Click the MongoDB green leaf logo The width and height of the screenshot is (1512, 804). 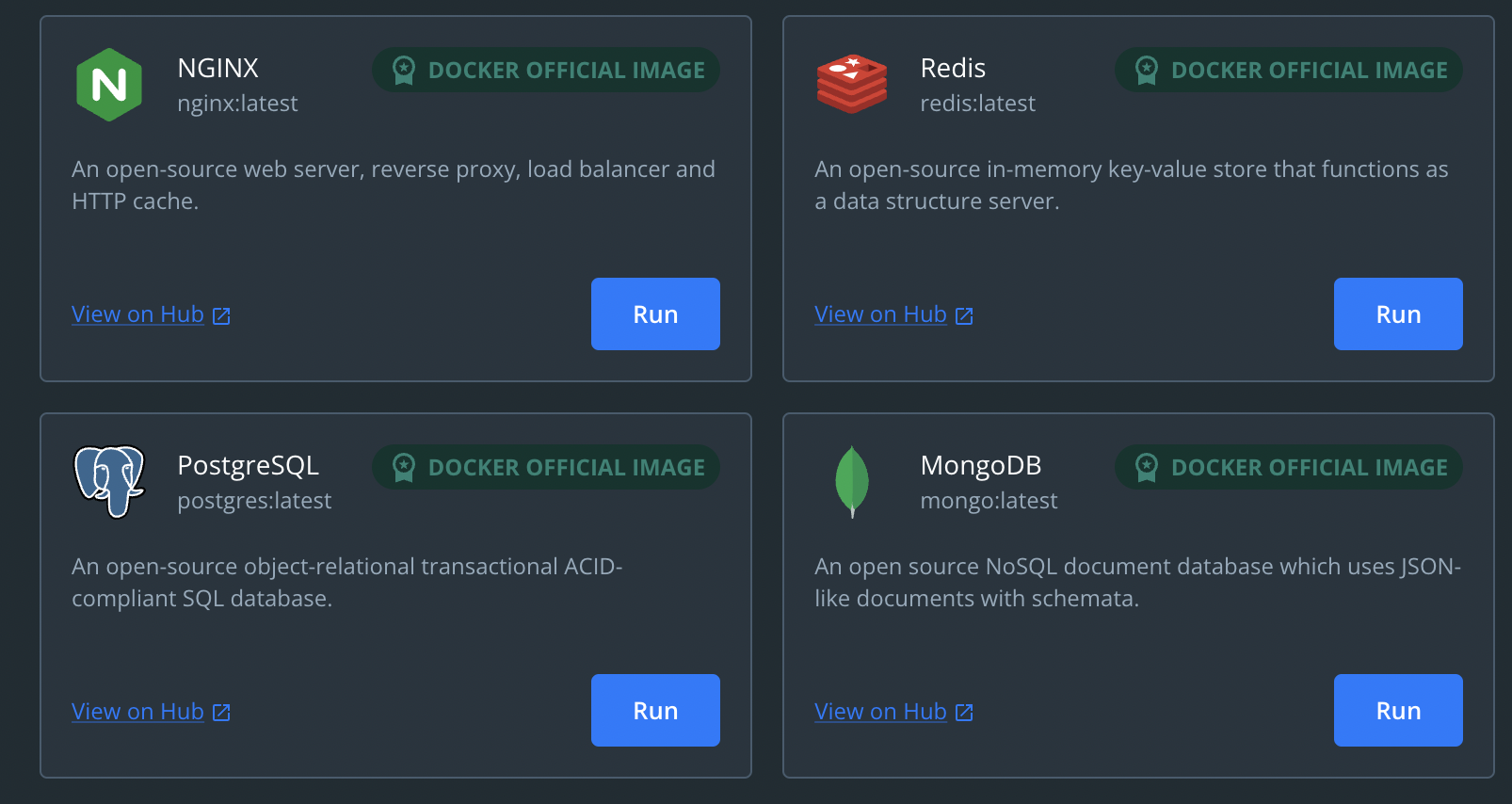coord(852,482)
